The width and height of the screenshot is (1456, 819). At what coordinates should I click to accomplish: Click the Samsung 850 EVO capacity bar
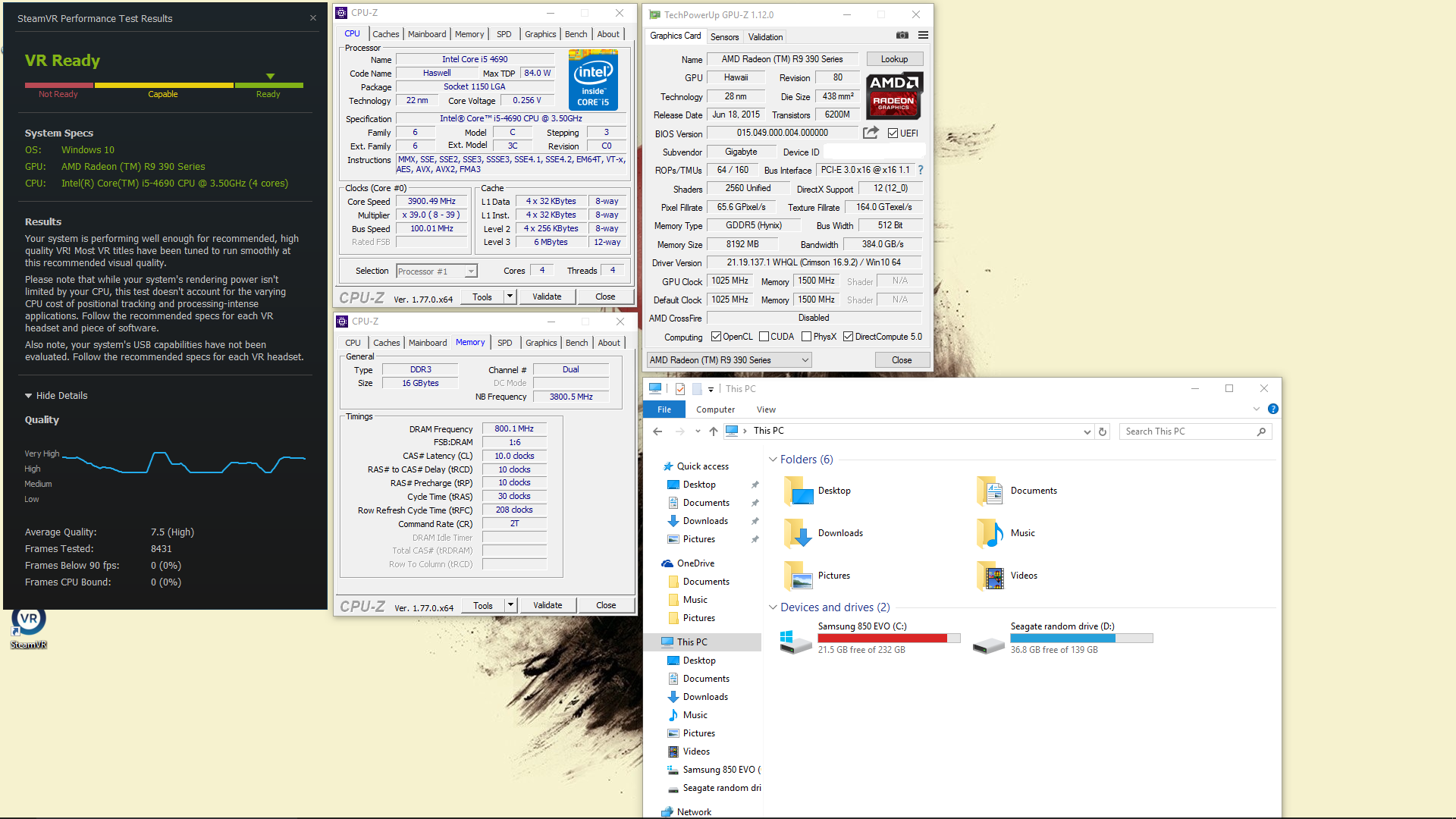click(889, 639)
